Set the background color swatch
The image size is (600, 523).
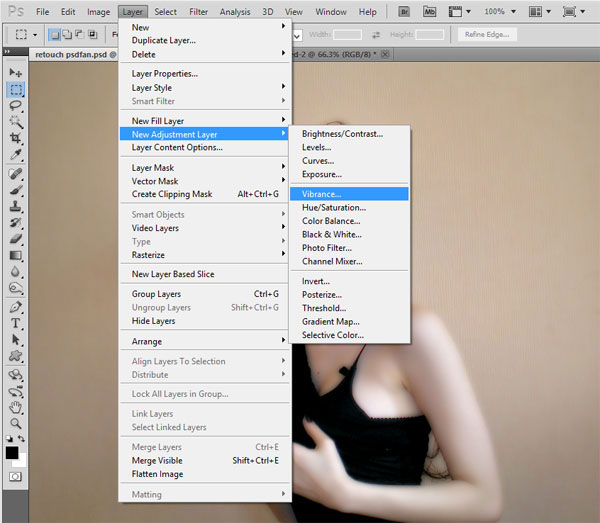(x=22, y=460)
